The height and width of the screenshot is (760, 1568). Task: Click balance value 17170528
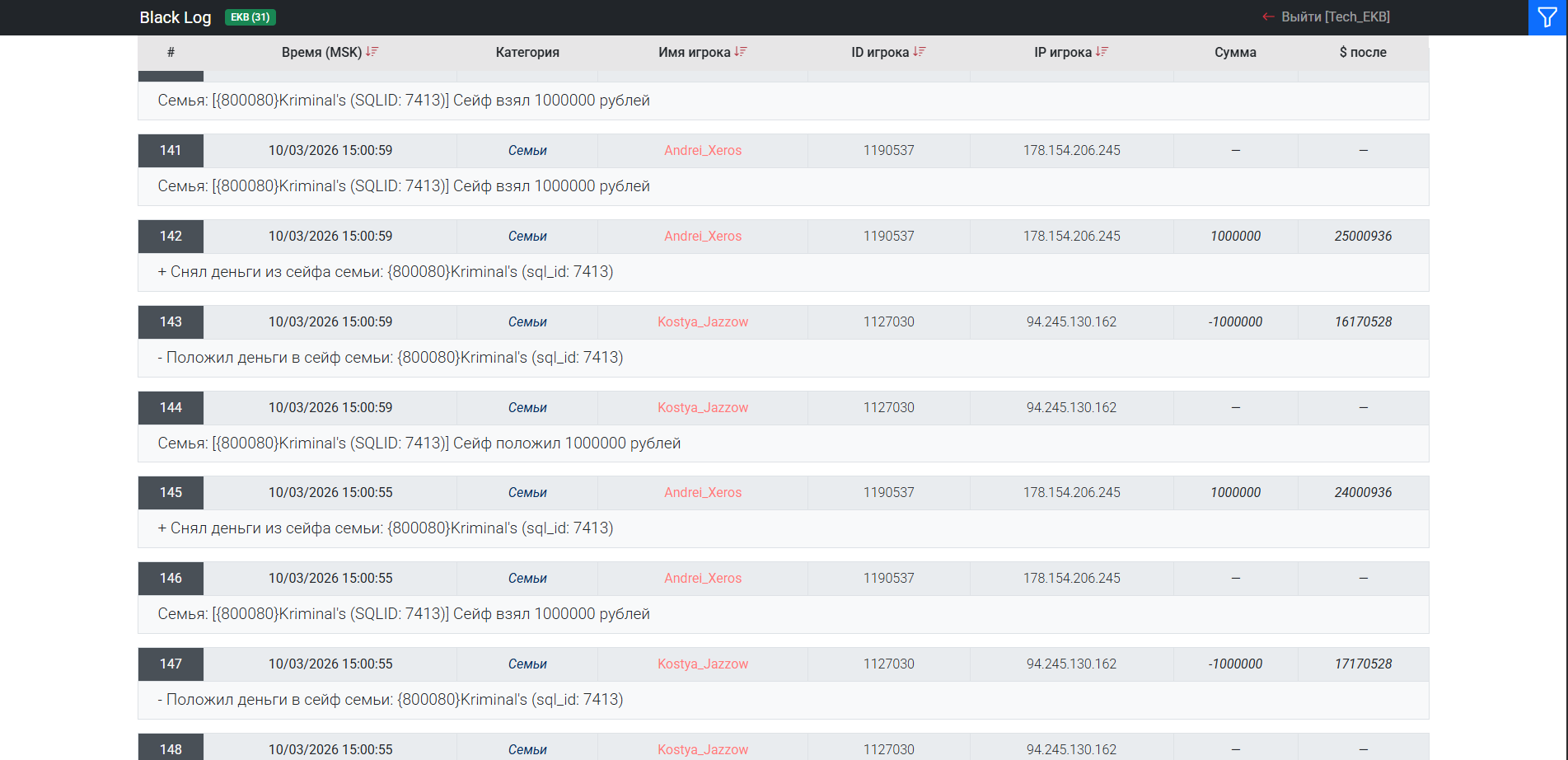tap(1363, 664)
